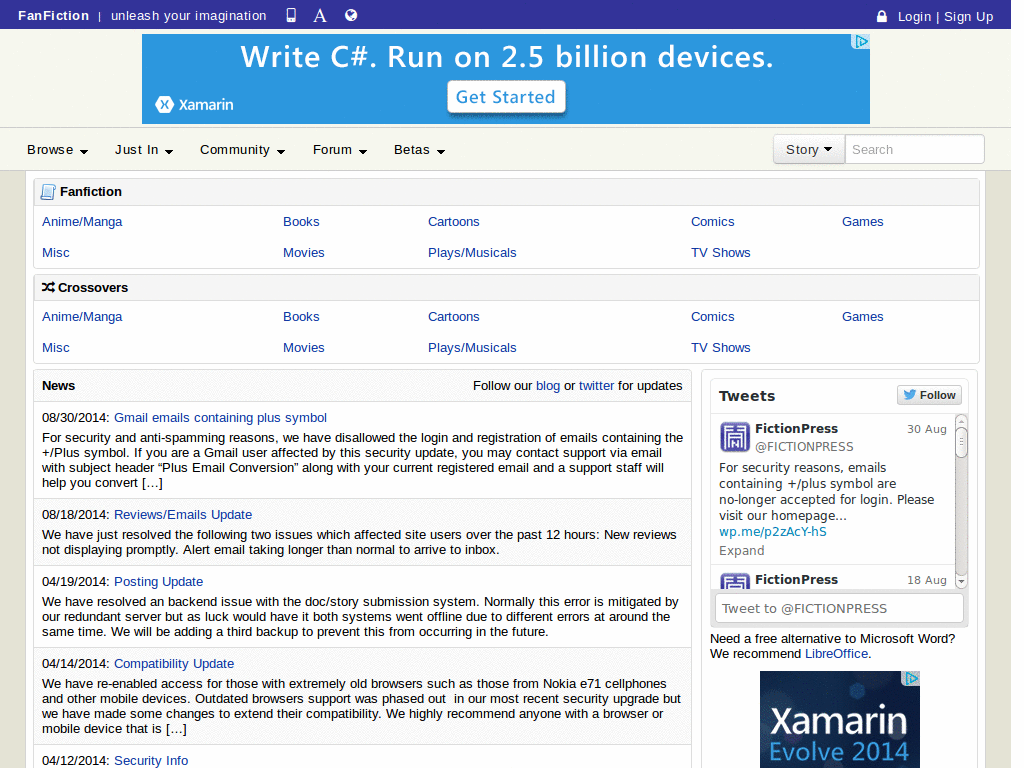Click the Fanfiction section book icon
The height and width of the screenshot is (768, 1024).
pyautogui.click(x=48, y=191)
